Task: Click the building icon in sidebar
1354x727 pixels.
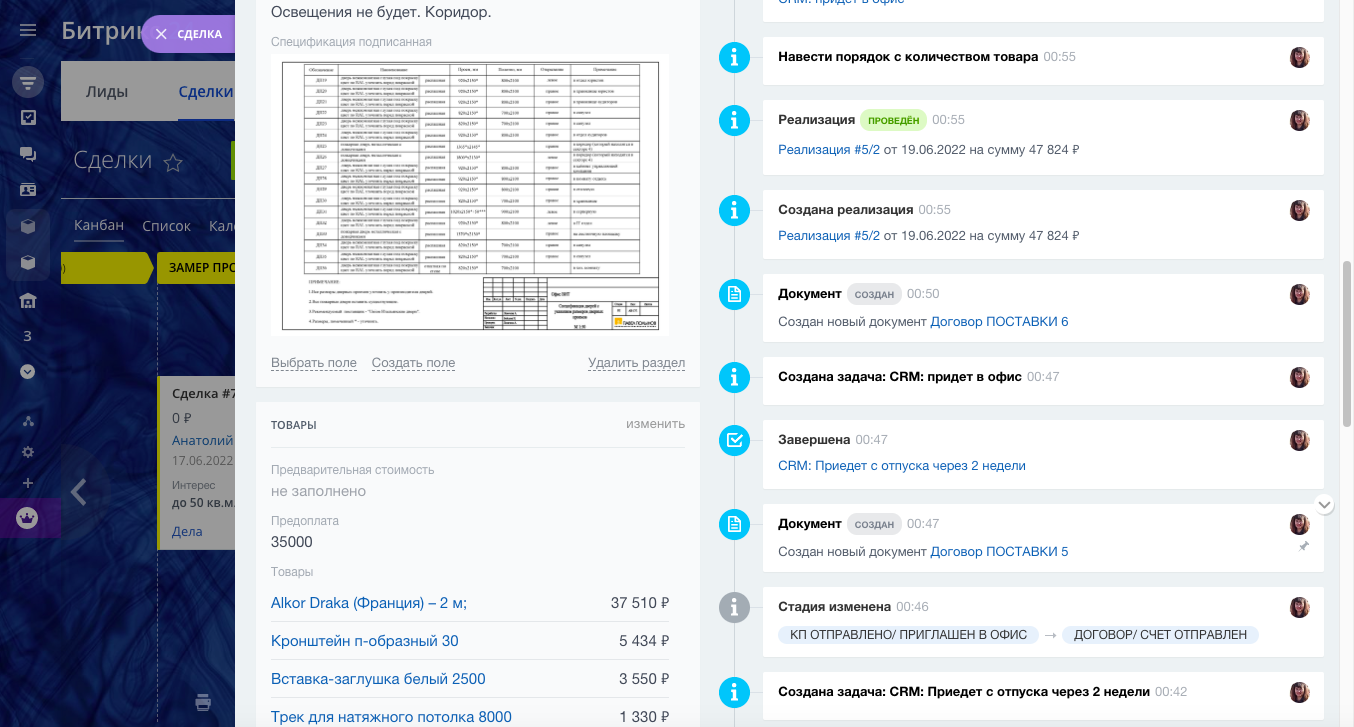Action: (28, 300)
